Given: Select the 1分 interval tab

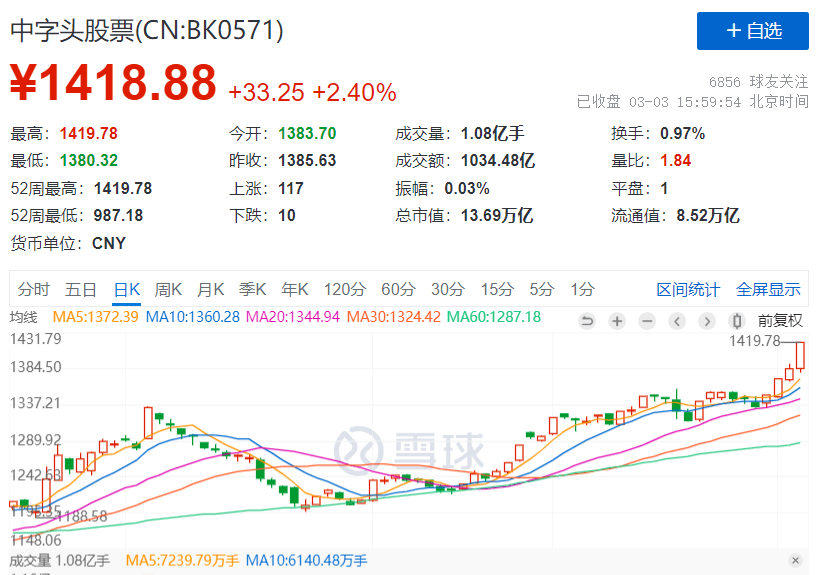Looking at the screenshot, I should 582,289.
